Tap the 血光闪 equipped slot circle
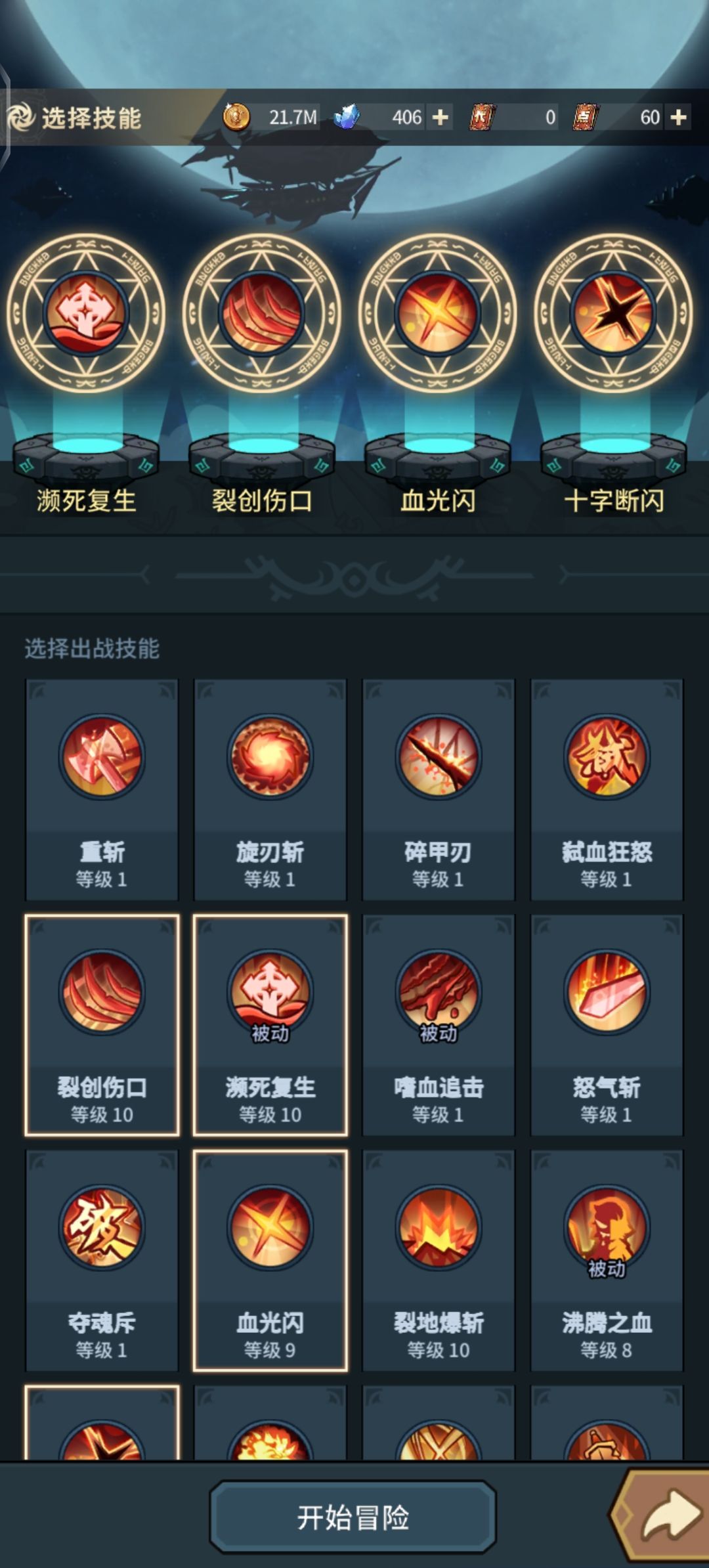 click(438, 313)
